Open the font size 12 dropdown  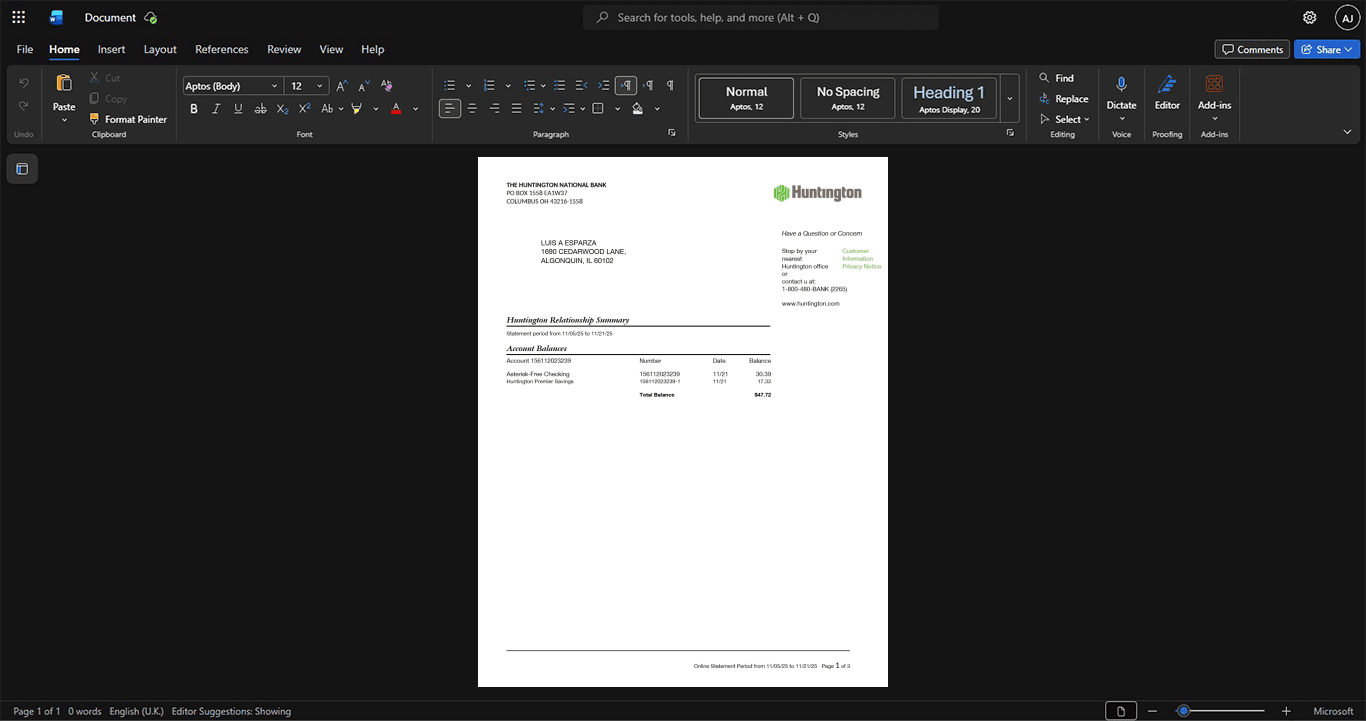pos(320,86)
